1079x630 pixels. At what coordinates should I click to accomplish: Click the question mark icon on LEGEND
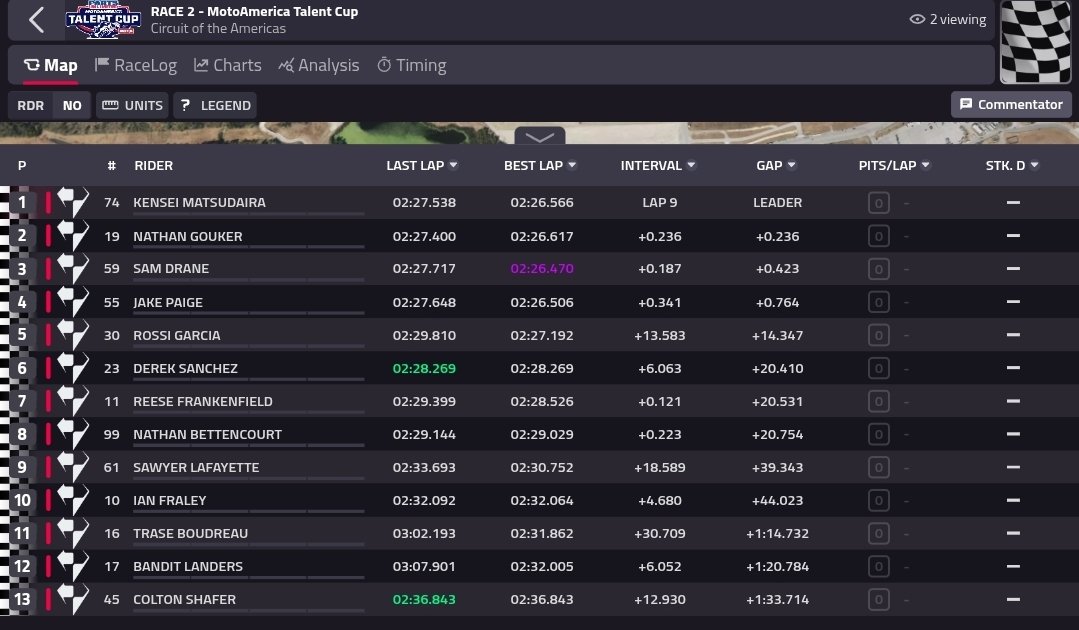[x=185, y=104]
